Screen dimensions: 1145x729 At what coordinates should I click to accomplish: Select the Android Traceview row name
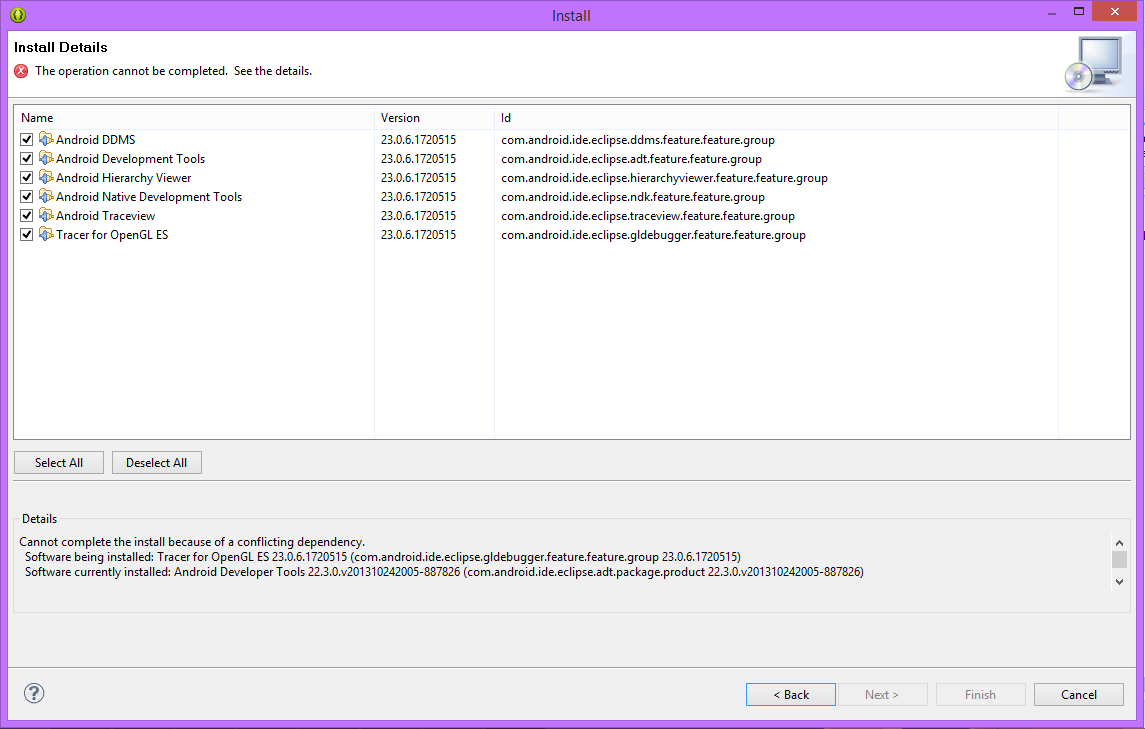(105, 215)
